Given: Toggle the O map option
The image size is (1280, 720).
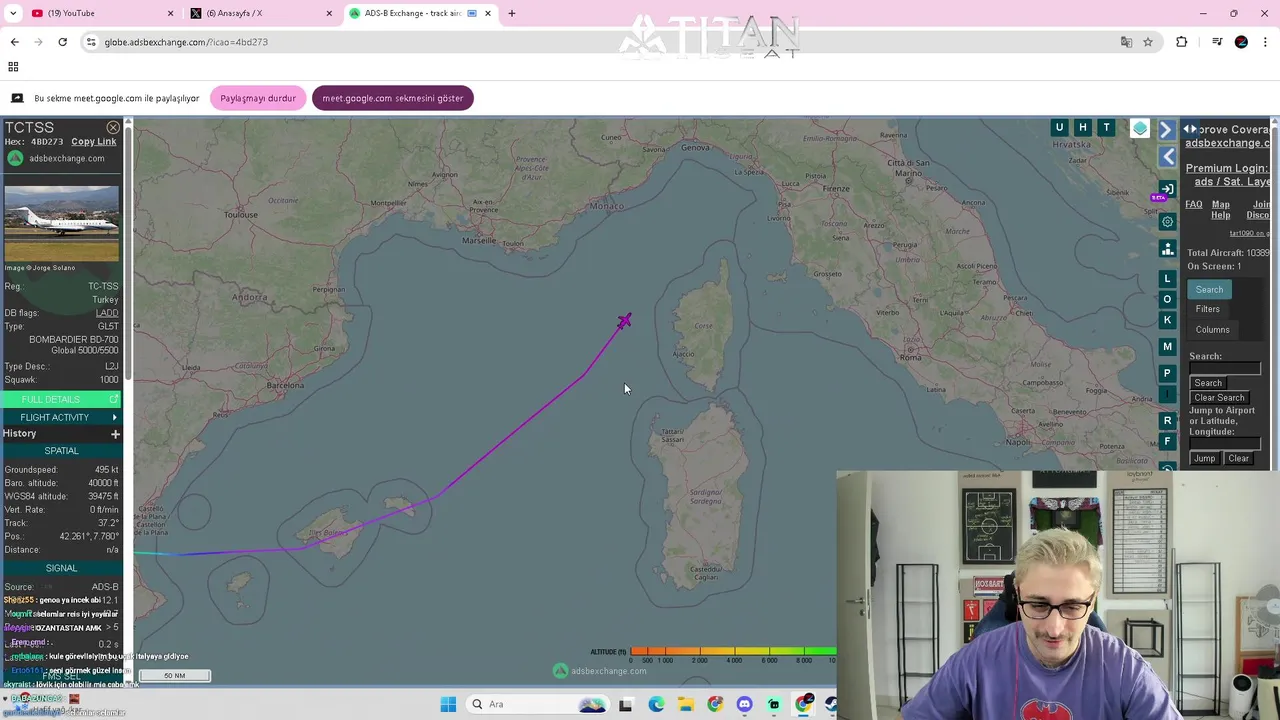Looking at the screenshot, I should pyautogui.click(x=1167, y=299).
